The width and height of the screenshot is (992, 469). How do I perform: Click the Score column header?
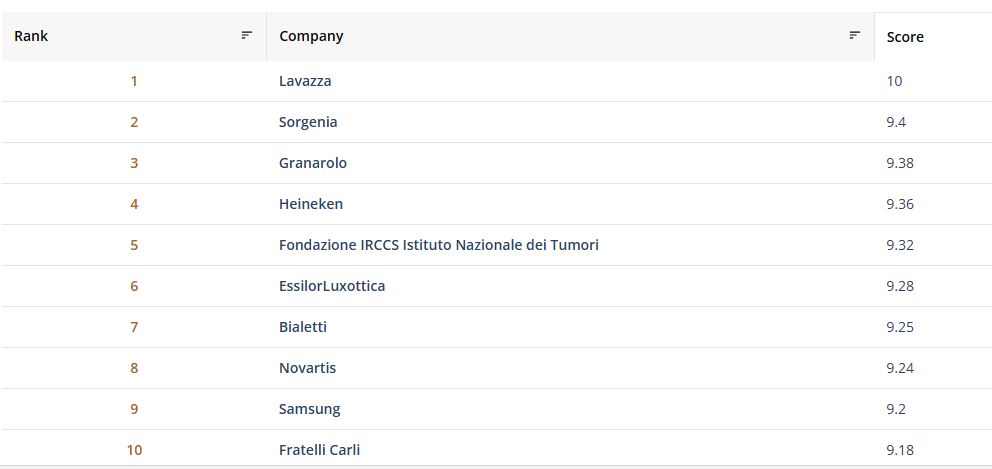905,37
